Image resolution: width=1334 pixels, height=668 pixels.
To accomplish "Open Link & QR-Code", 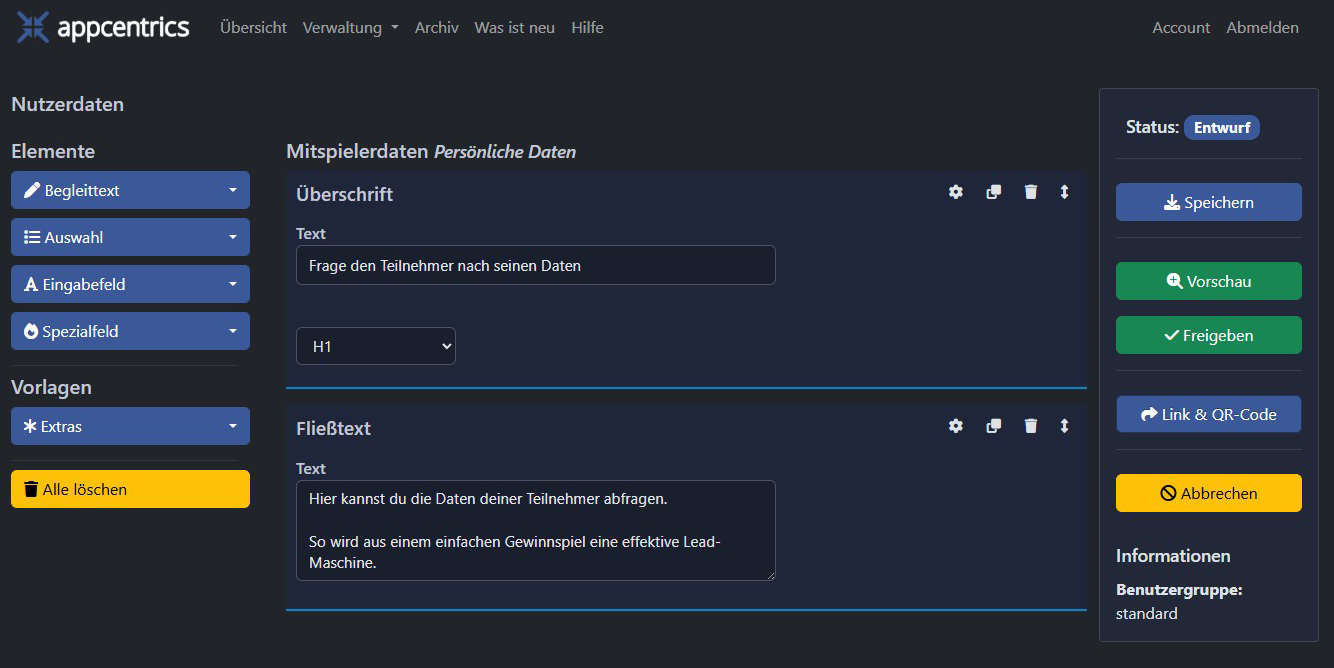I will point(1209,414).
